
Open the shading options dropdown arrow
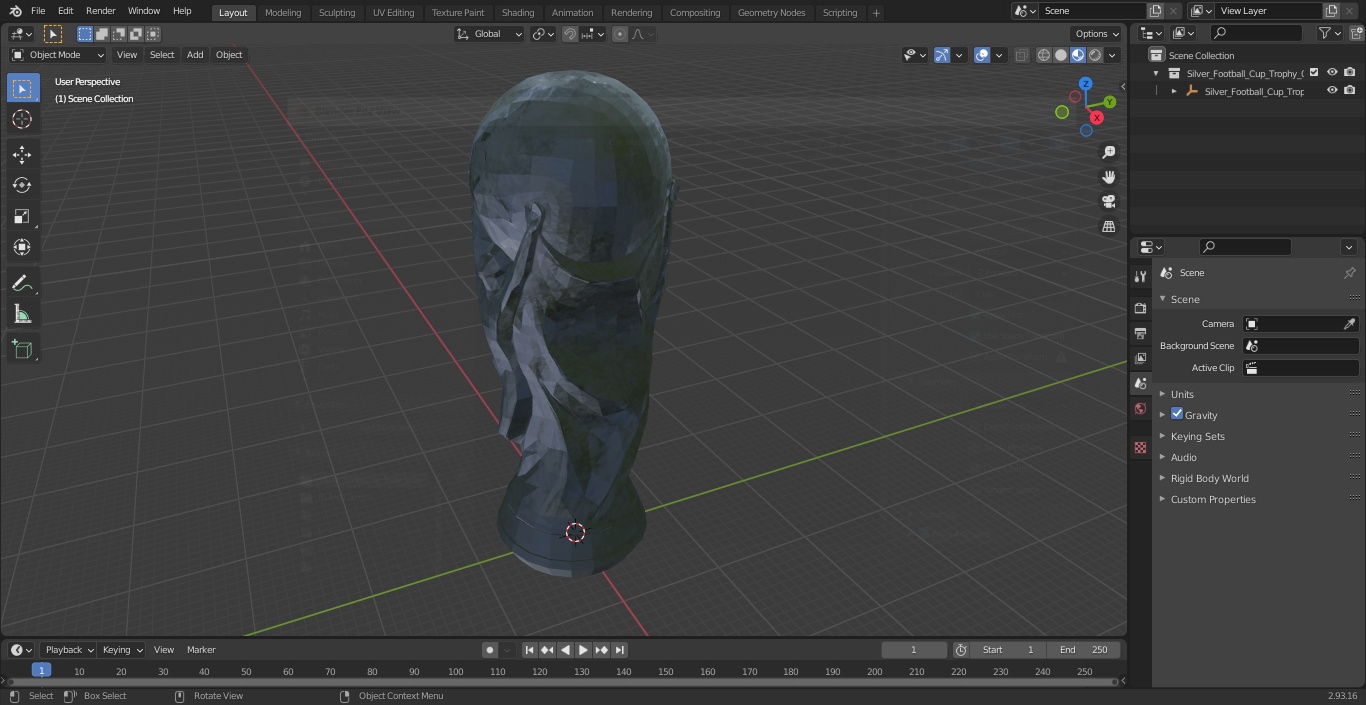(x=1112, y=55)
